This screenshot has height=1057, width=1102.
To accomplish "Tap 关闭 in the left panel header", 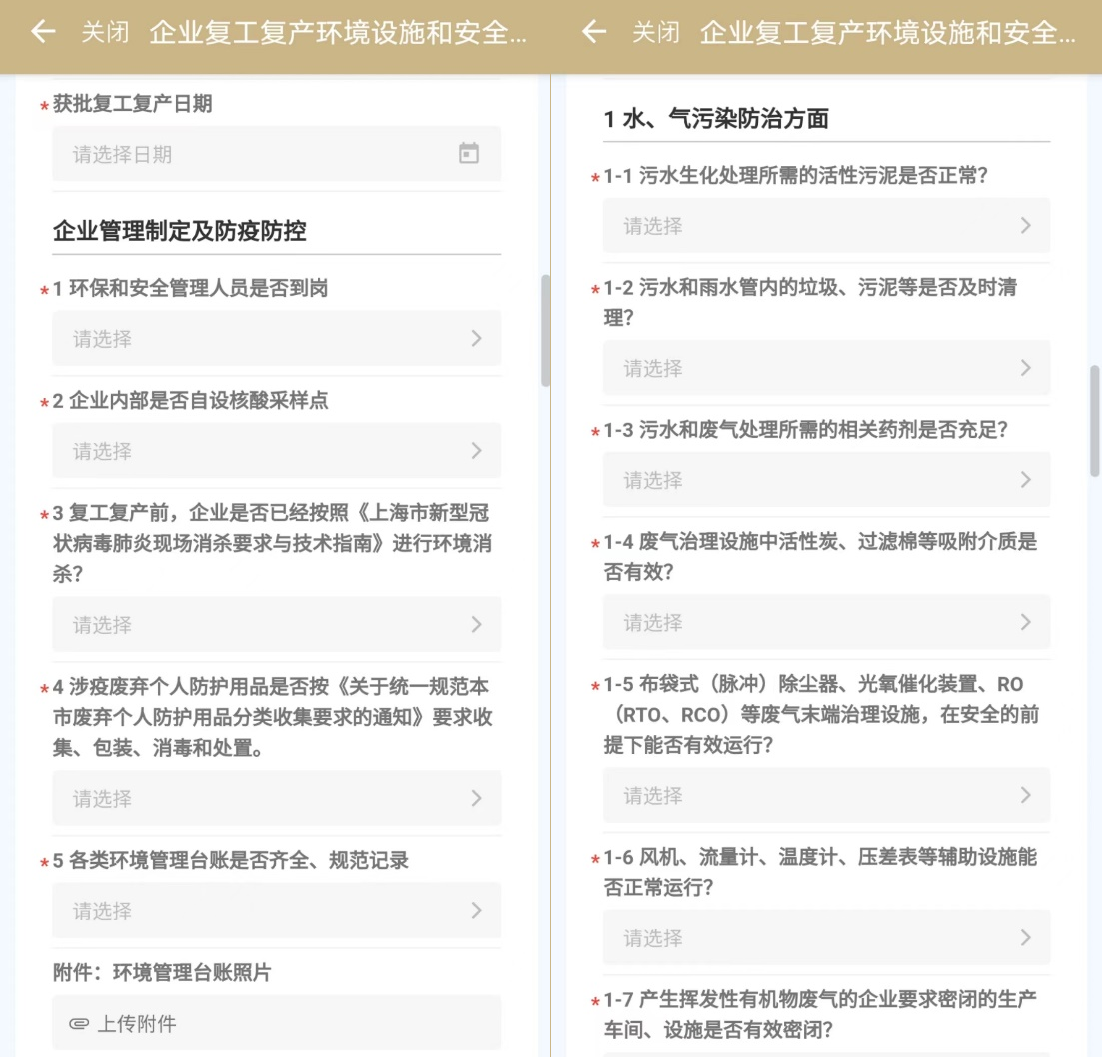I will (105, 32).
